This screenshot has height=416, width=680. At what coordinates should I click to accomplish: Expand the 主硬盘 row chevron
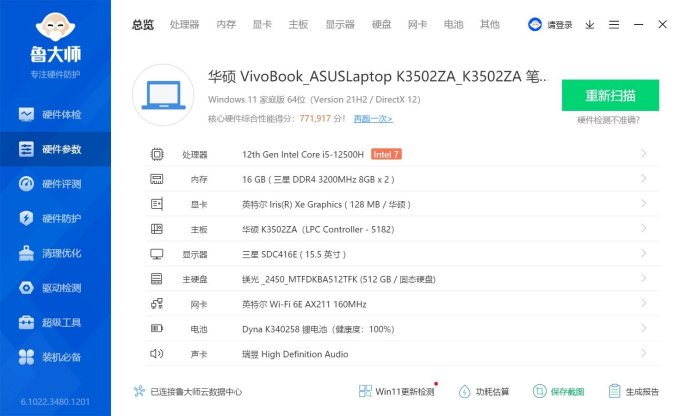click(644, 278)
